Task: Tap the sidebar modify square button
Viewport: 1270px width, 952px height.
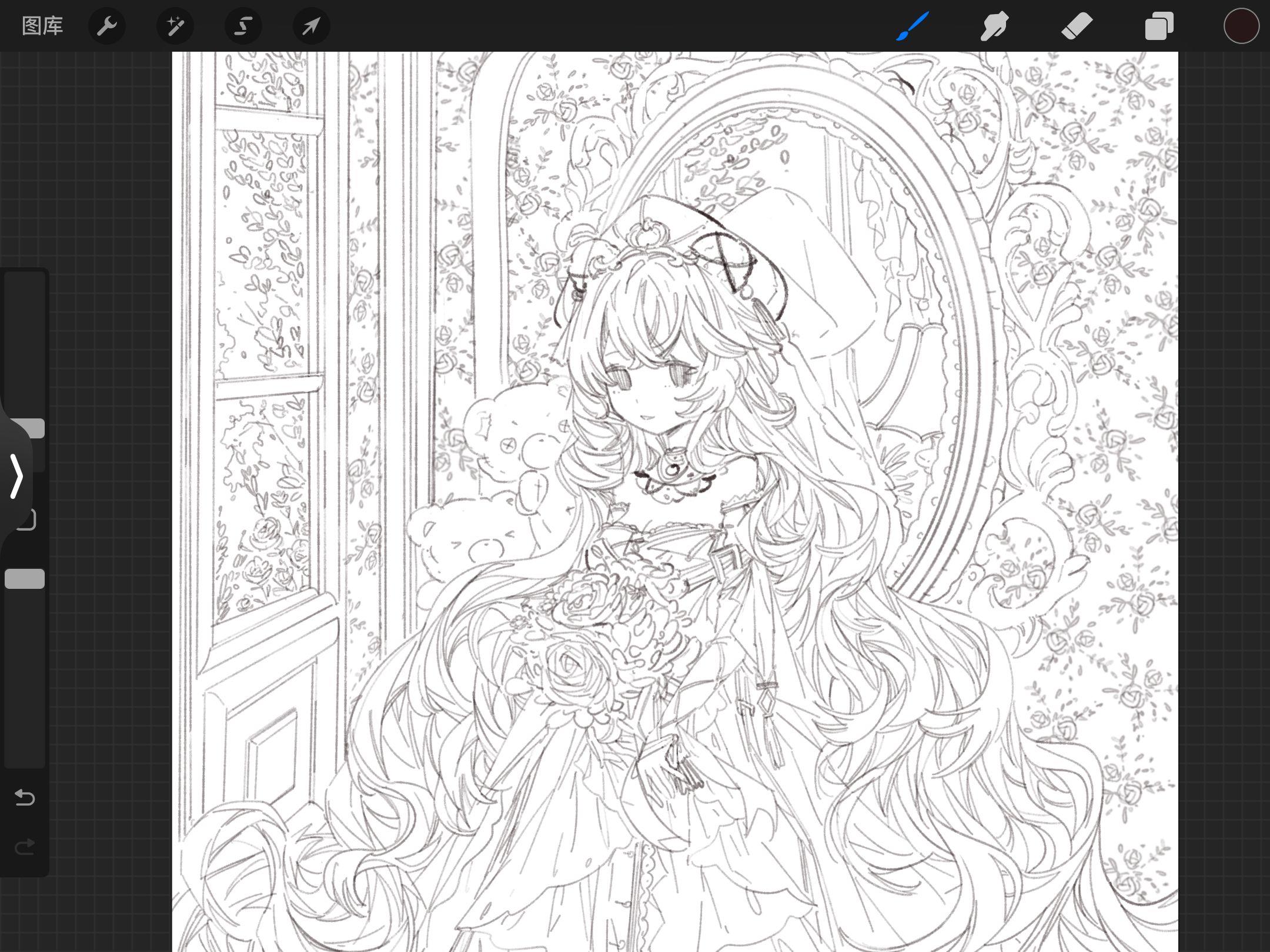Action: coord(27,519)
